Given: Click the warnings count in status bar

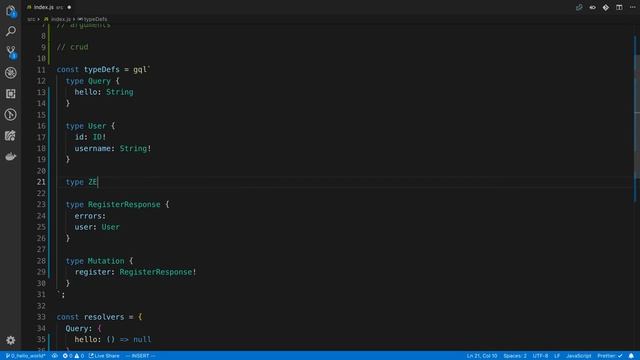Looking at the screenshot, I should (79, 356).
